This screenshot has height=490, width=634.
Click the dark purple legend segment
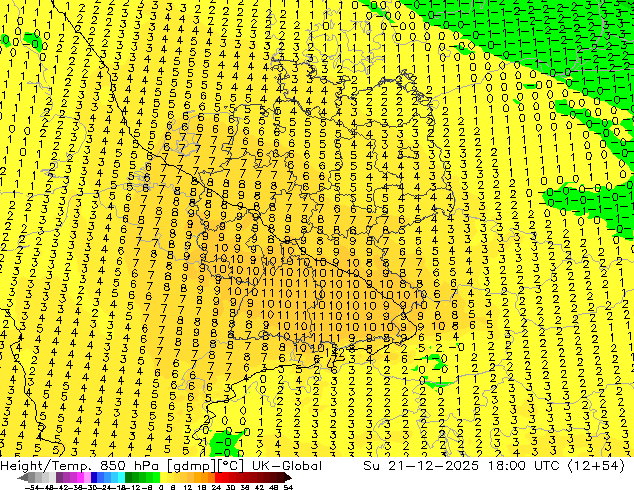59,478
